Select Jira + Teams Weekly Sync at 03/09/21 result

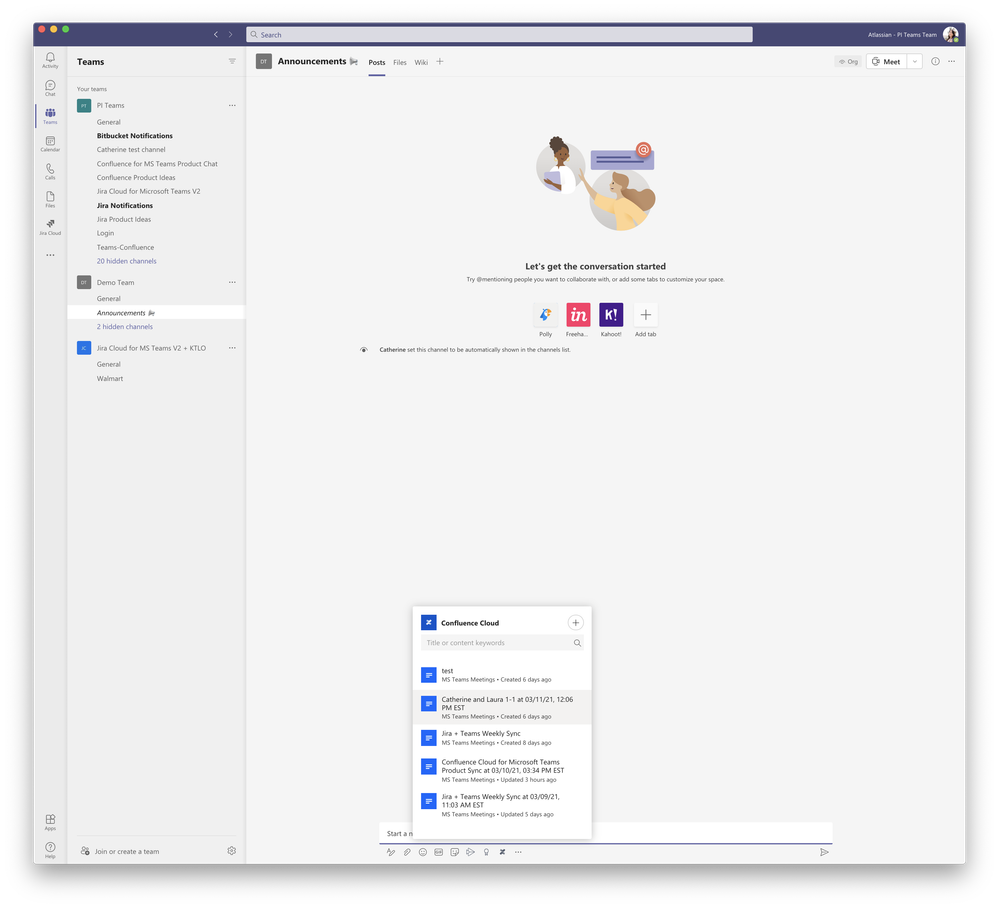502,805
